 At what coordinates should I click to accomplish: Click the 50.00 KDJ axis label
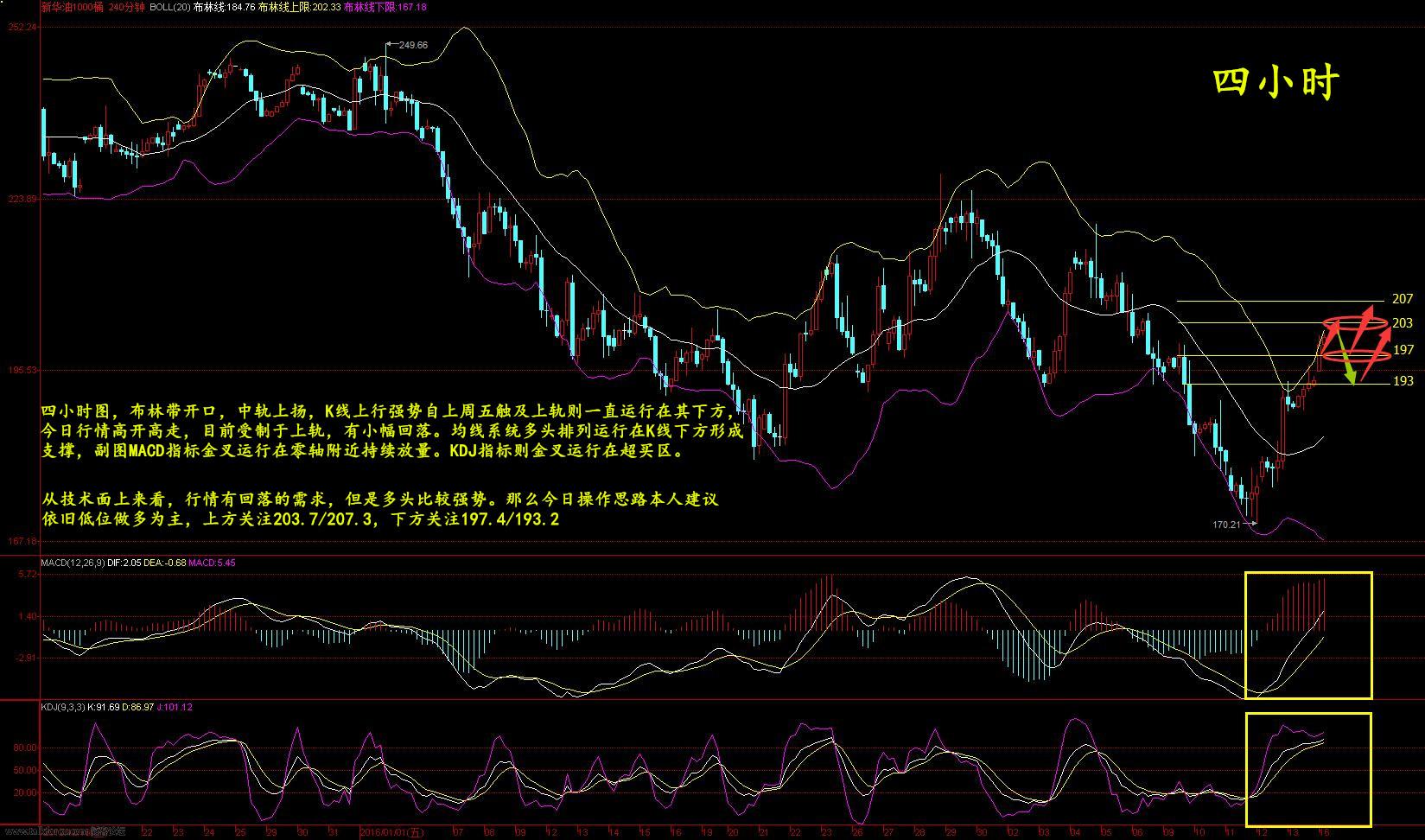(26, 770)
